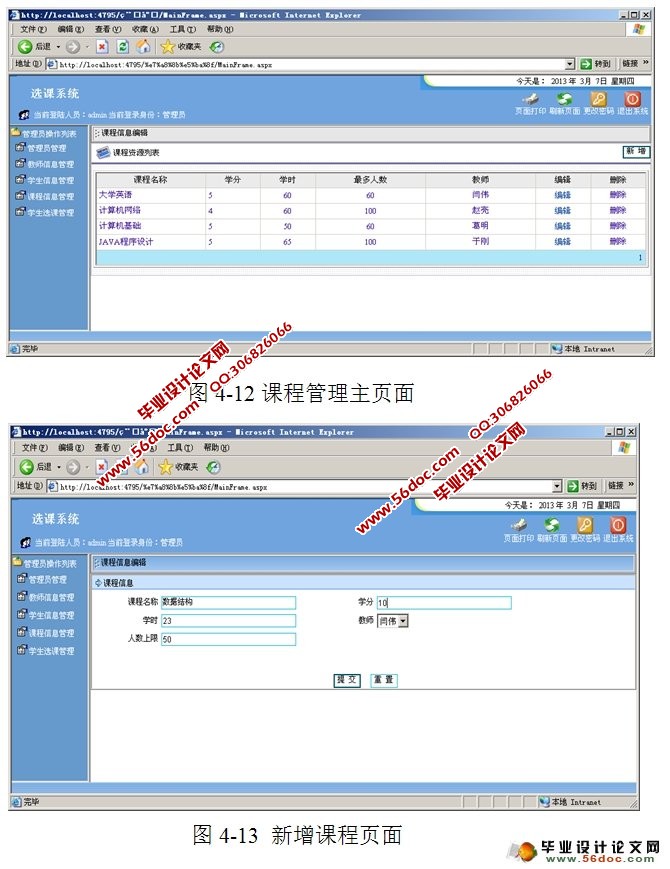This screenshot has width=670, height=869.
Task: Open 文件 menu in the add course window
Action: click(34, 447)
